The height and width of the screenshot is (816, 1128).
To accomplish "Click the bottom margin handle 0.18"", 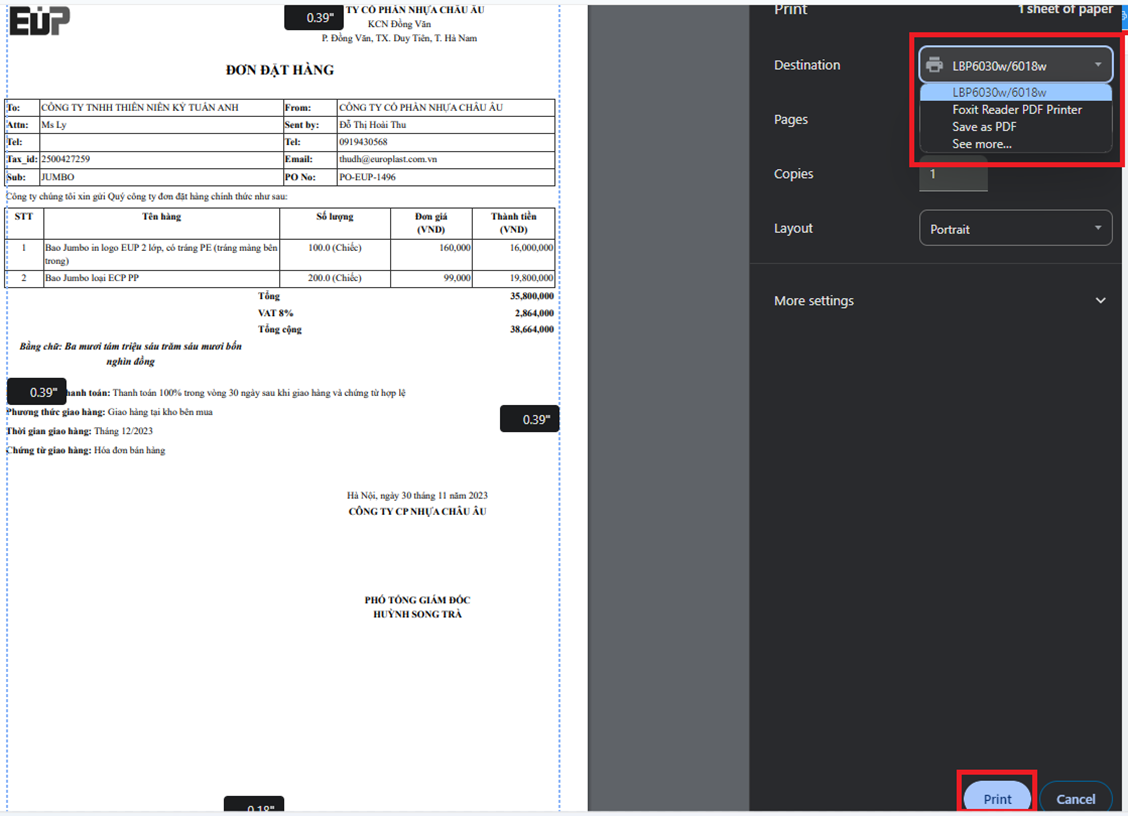I will click(254, 806).
